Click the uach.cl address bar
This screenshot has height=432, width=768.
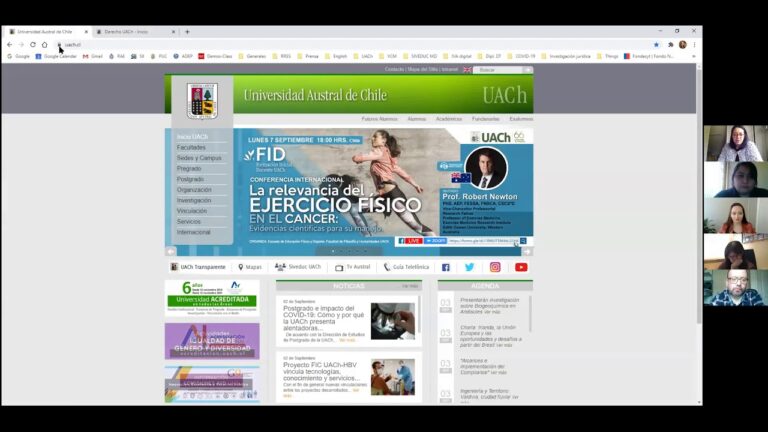[x=353, y=45]
